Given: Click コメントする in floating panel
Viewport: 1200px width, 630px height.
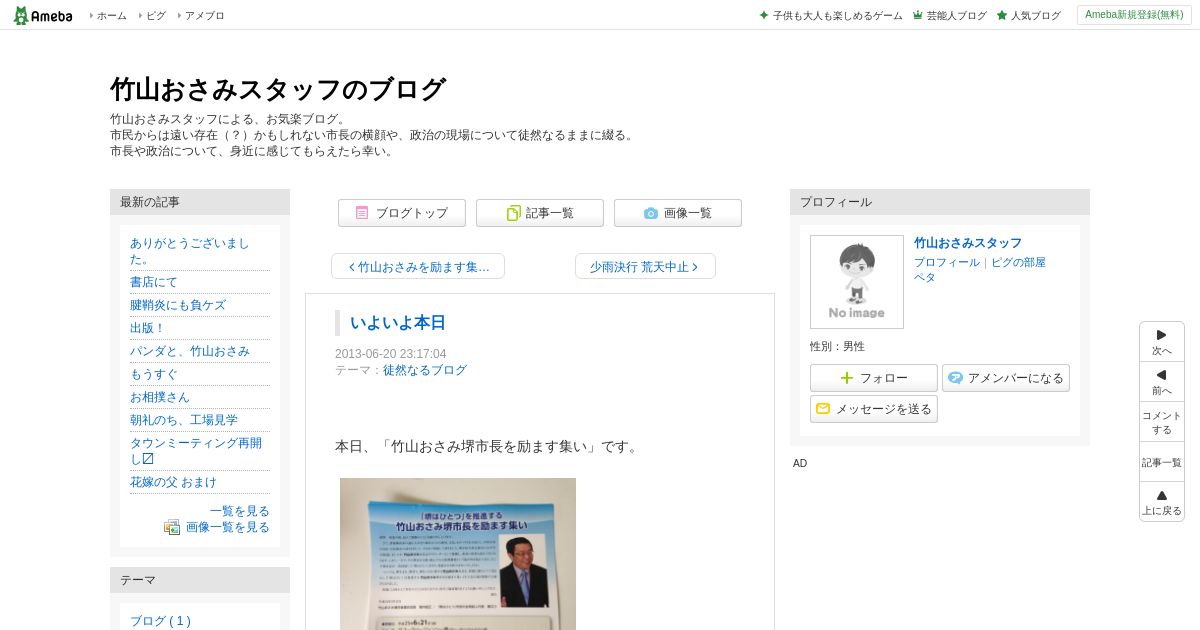Looking at the screenshot, I should pyautogui.click(x=1162, y=422).
